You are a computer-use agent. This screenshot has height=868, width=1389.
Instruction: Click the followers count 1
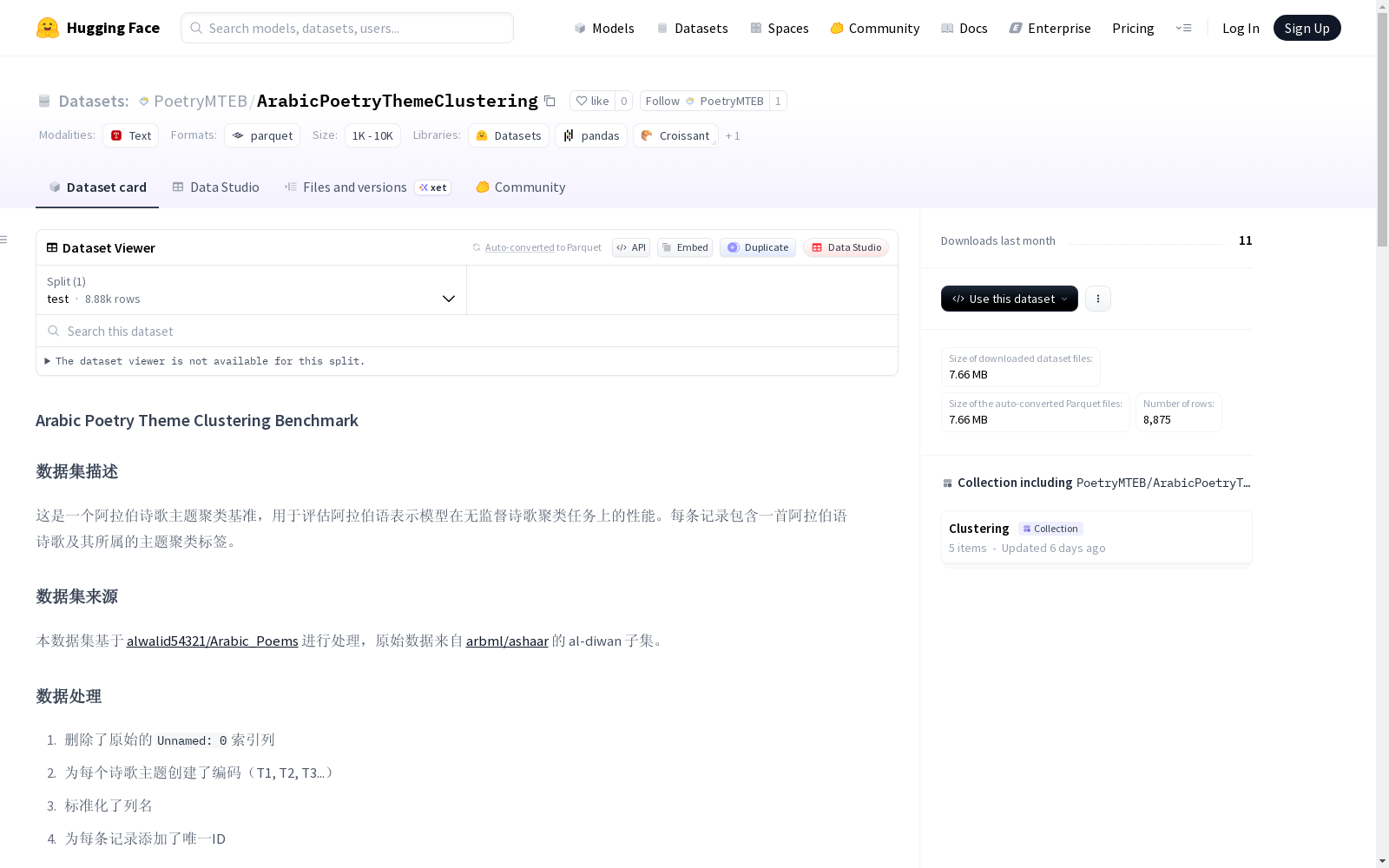[778, 101]
